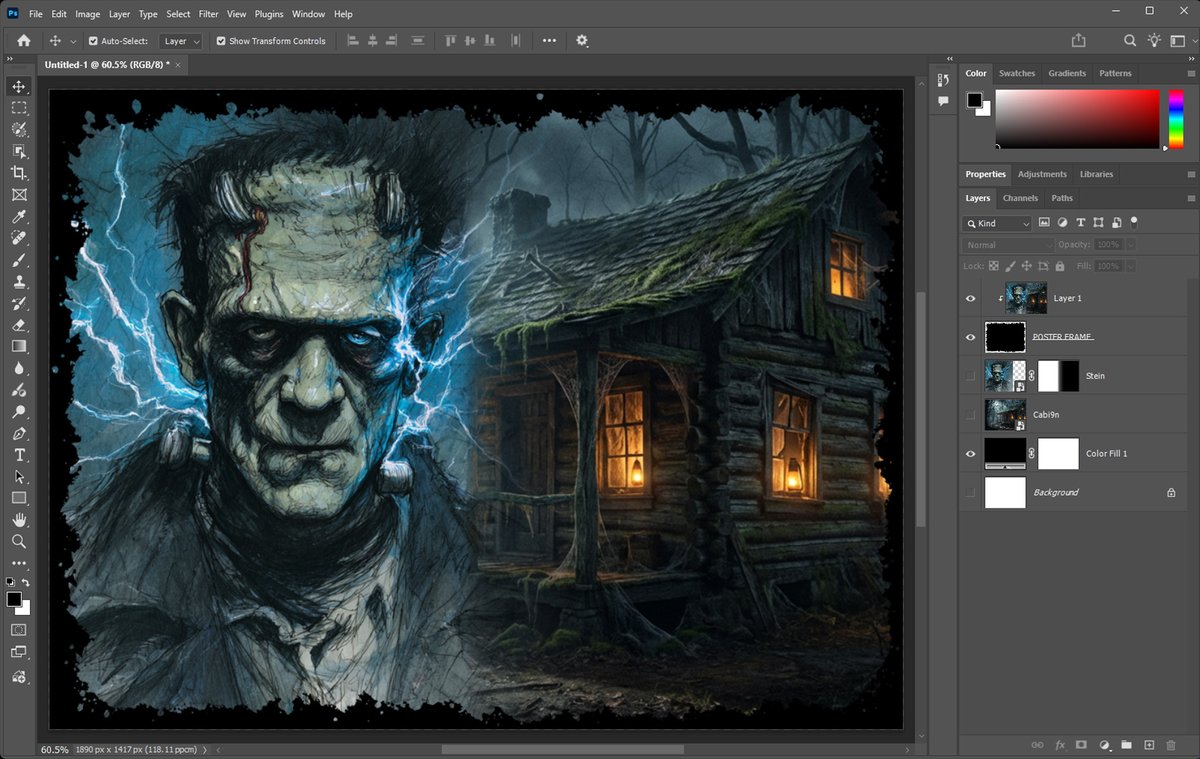
Task: Click the Home icon in options bar
Action: click(x=23, y=41)
